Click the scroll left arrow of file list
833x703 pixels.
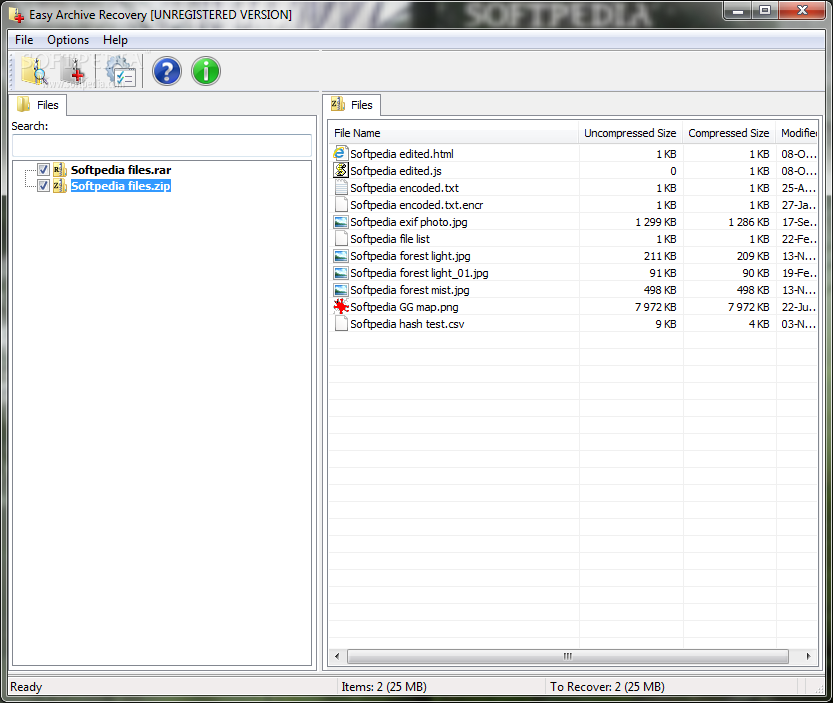(337, 656)
